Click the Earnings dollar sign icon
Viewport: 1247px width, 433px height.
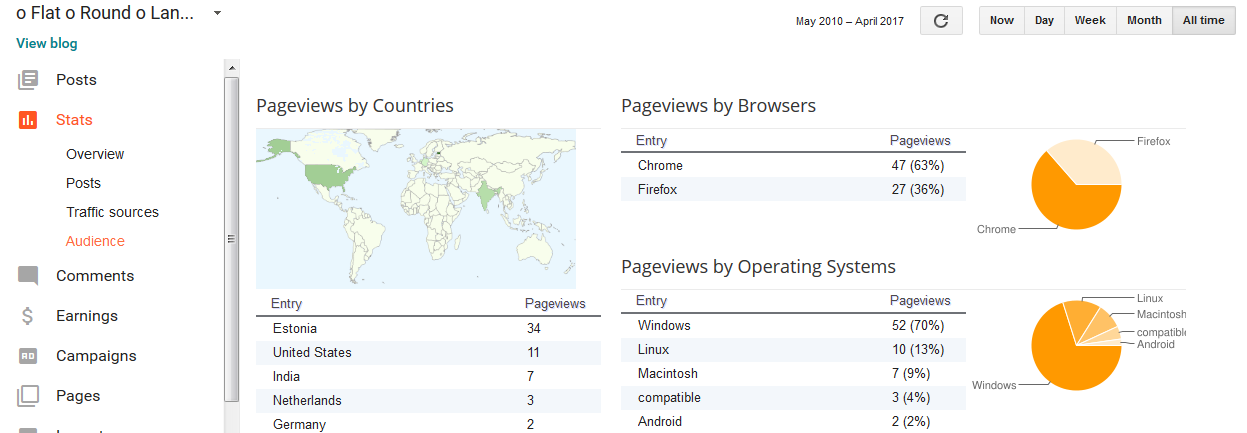point(28,316)
